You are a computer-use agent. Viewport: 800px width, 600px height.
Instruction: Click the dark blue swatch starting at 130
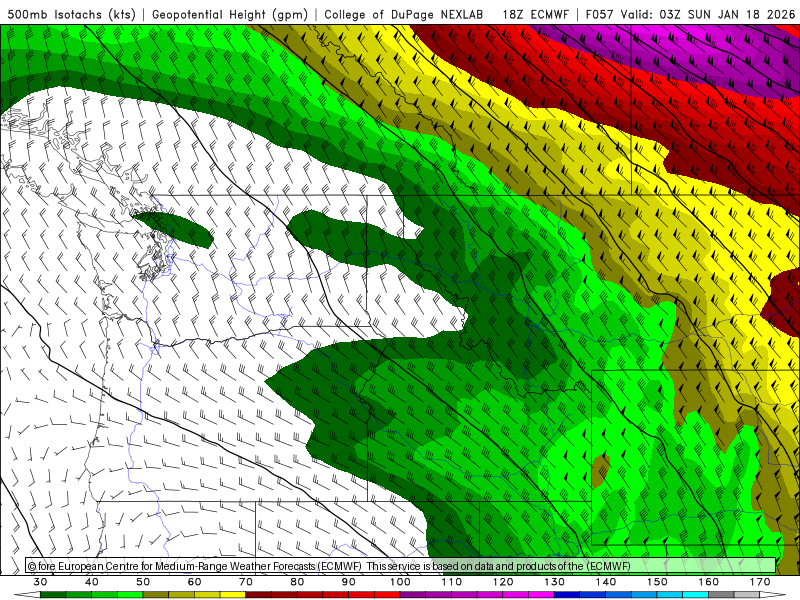click(567, 595)
